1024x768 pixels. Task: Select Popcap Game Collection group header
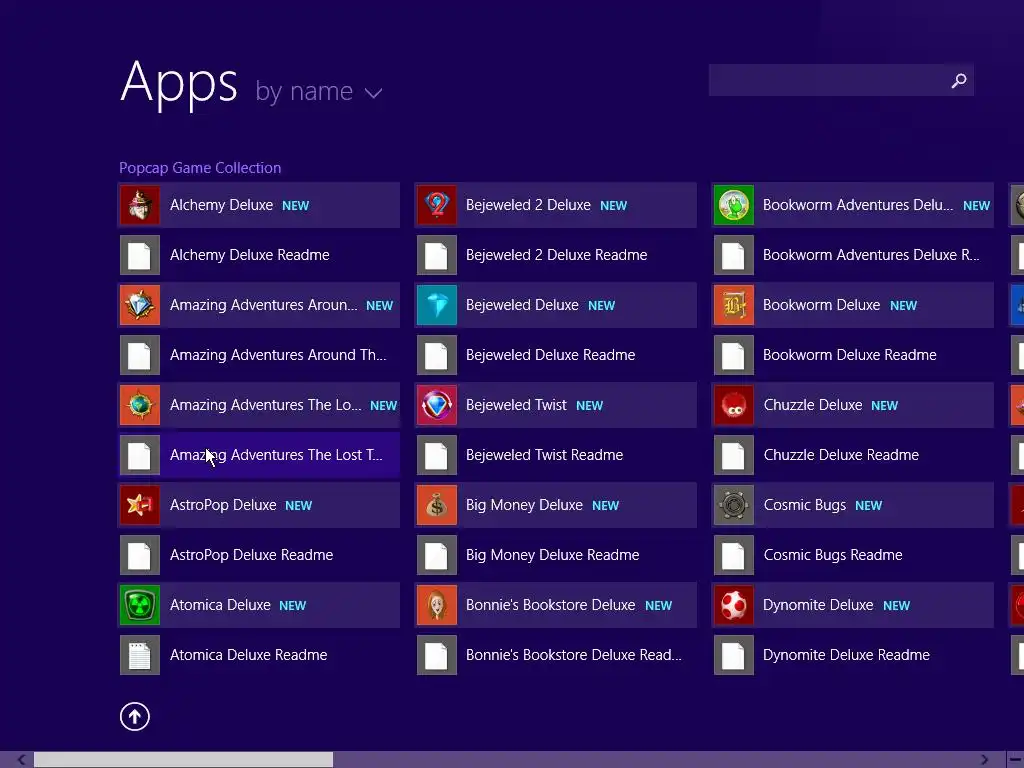(200, 168)
